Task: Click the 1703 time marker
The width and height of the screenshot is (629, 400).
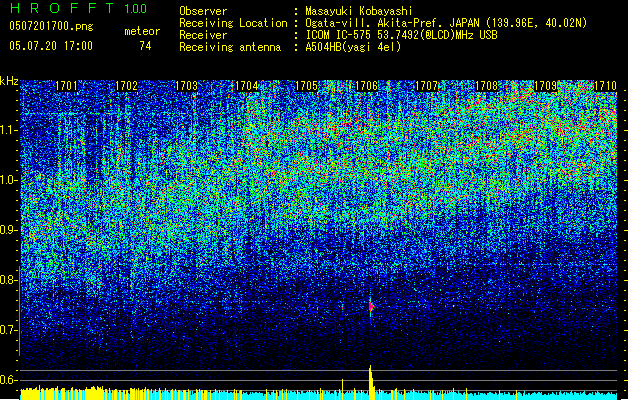Action: [x=187, y=86]
